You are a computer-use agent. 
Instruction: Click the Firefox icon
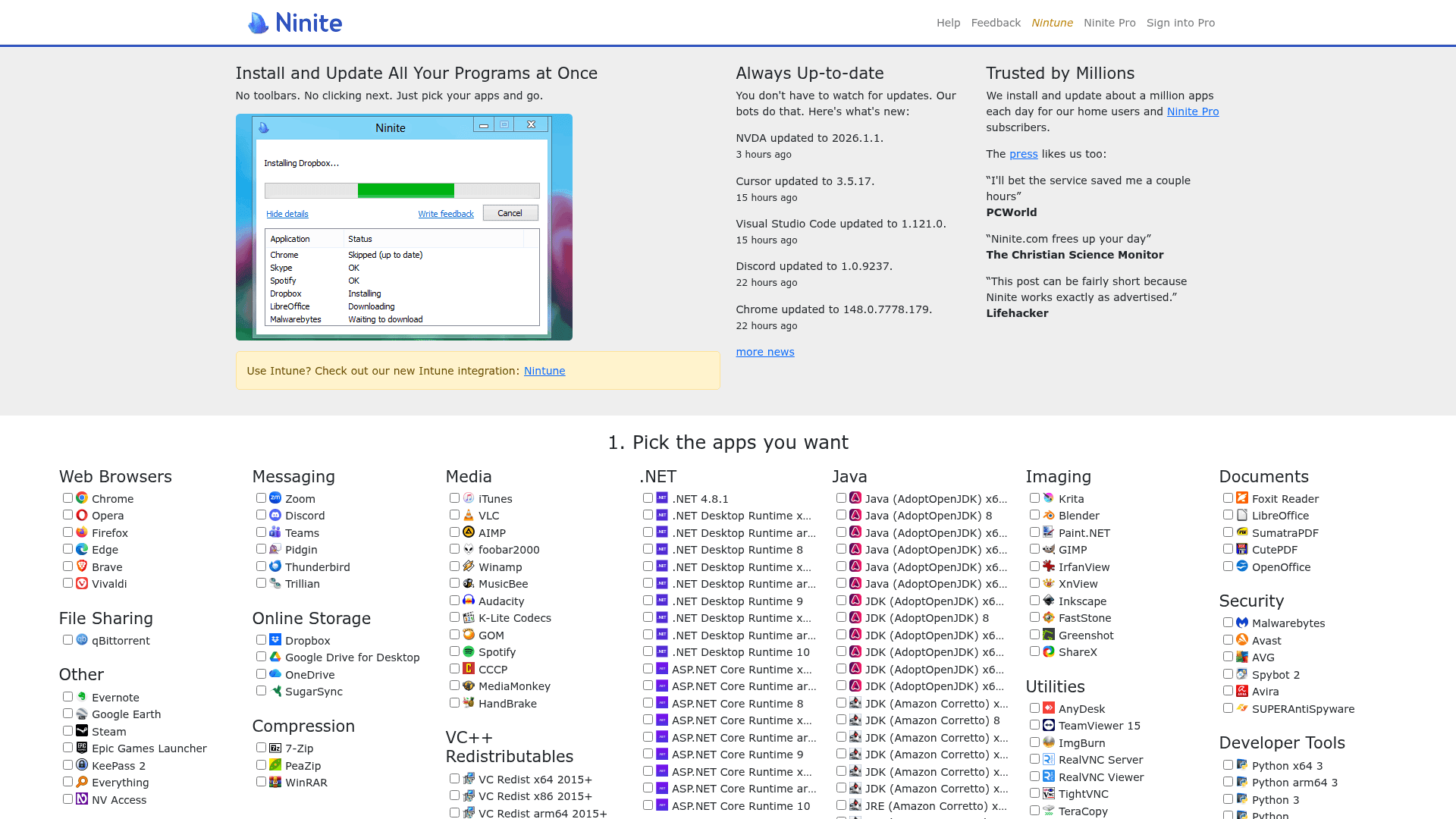82,532
